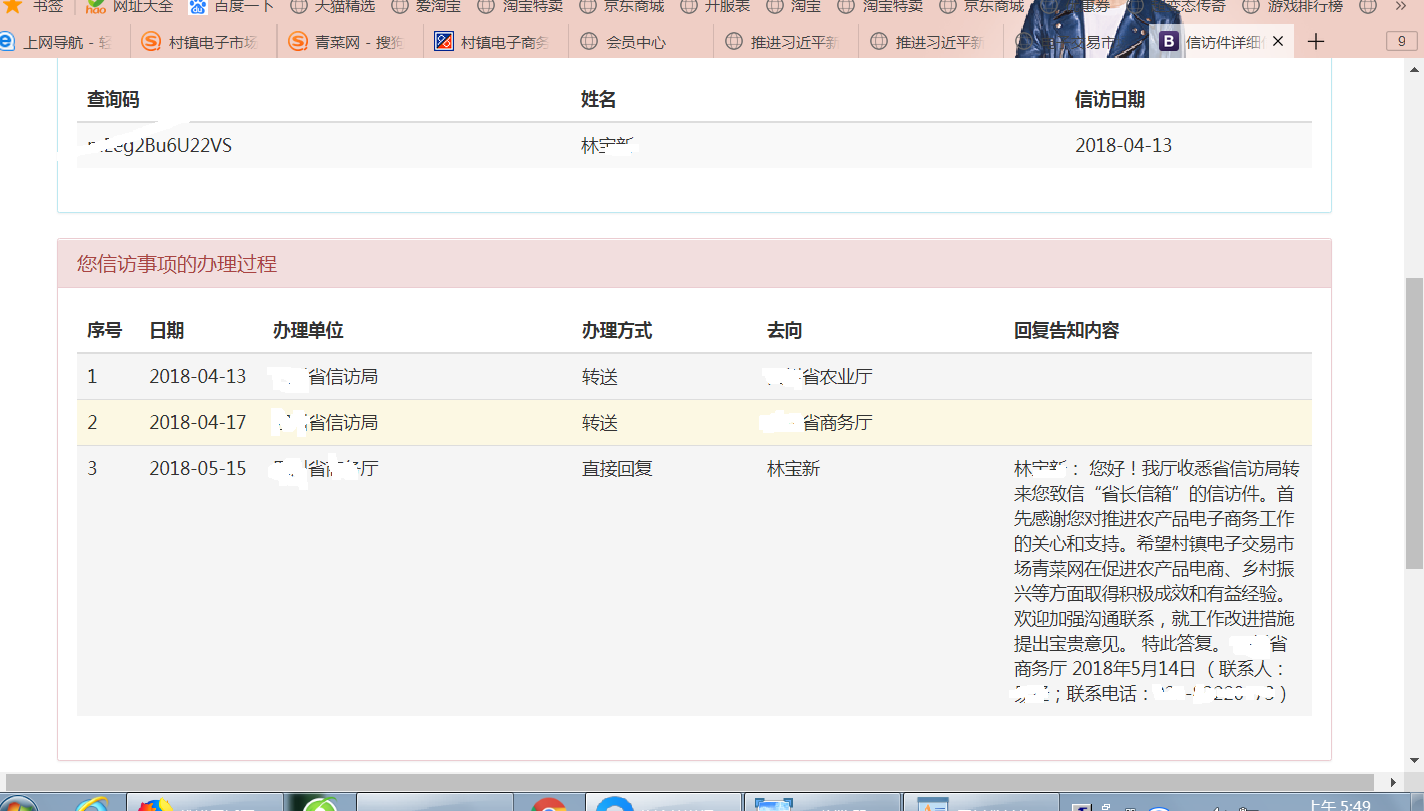Click sequence number 3 in process table

93,469
